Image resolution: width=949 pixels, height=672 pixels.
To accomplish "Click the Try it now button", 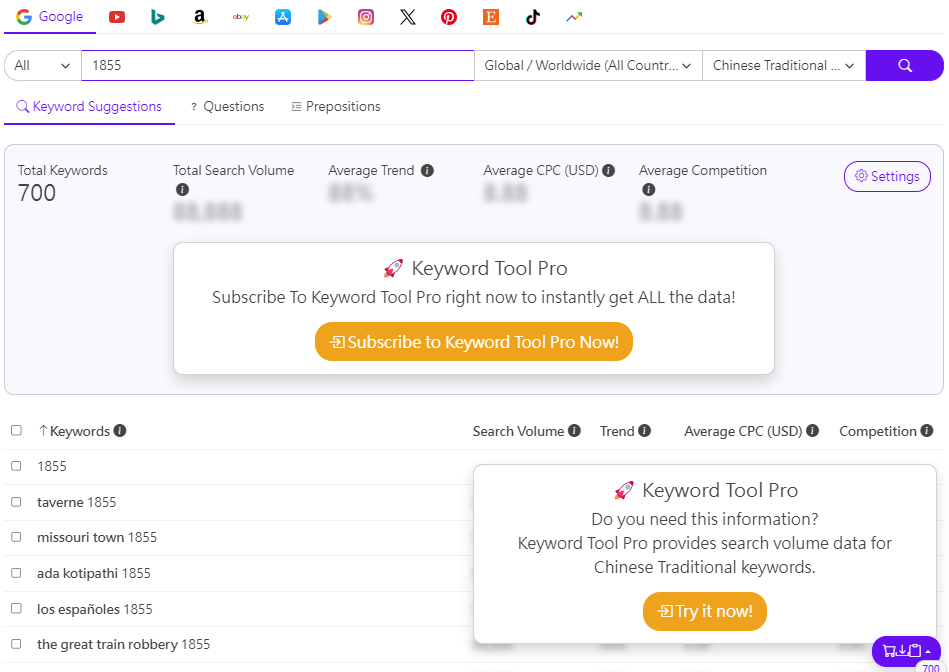I will (704, 611).
